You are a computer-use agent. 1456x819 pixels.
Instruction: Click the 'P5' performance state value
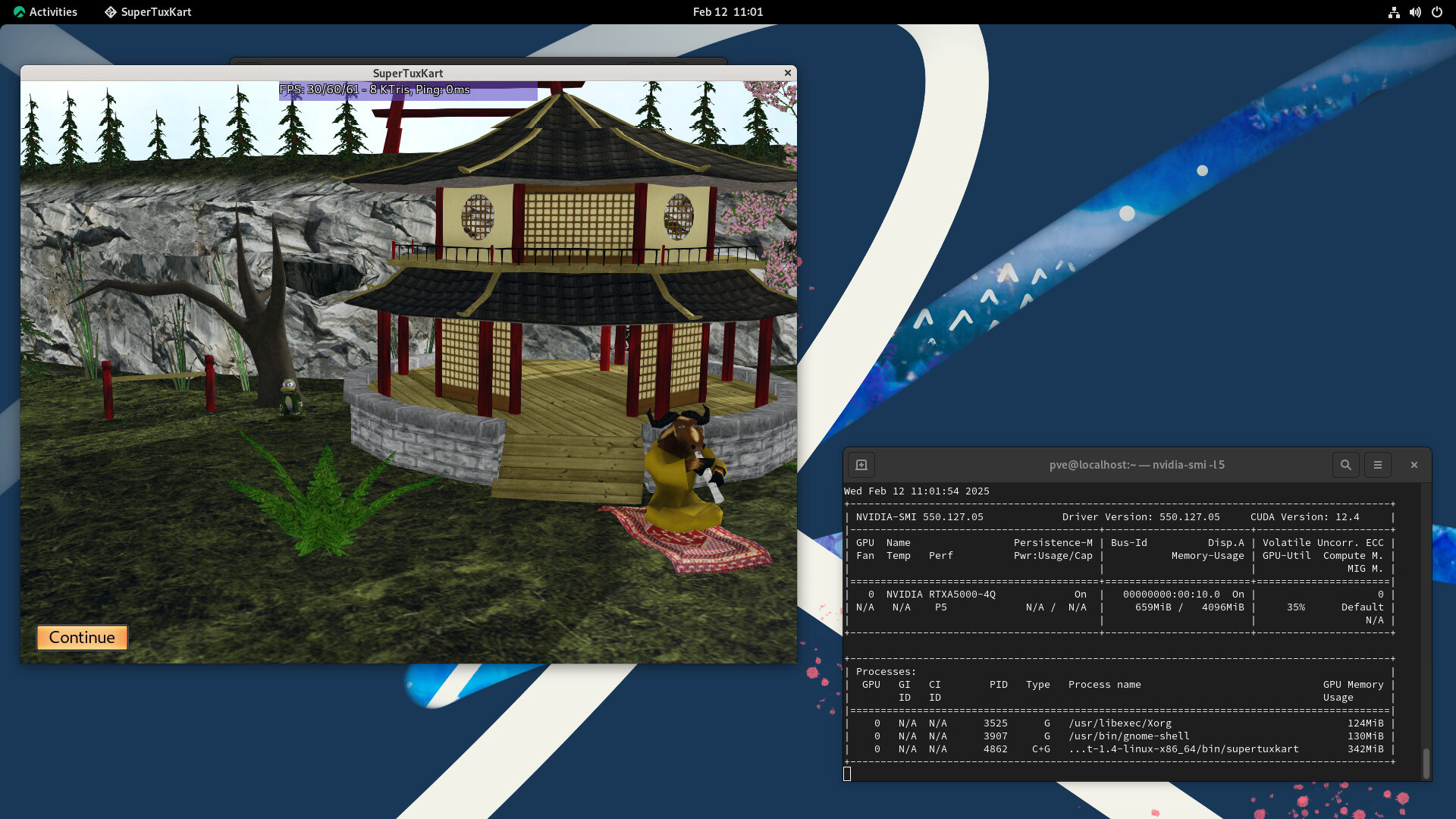tap(941, 607)
